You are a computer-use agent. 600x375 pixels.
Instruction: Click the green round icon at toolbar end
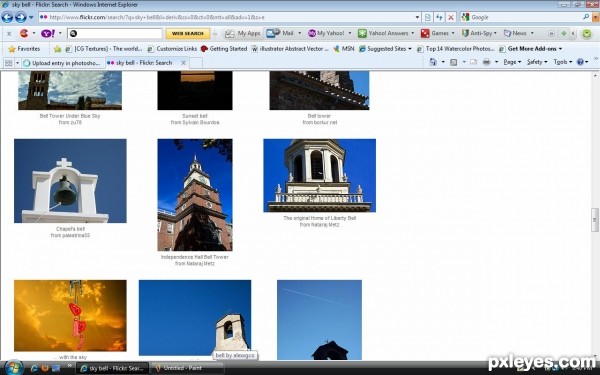(587, 34)
